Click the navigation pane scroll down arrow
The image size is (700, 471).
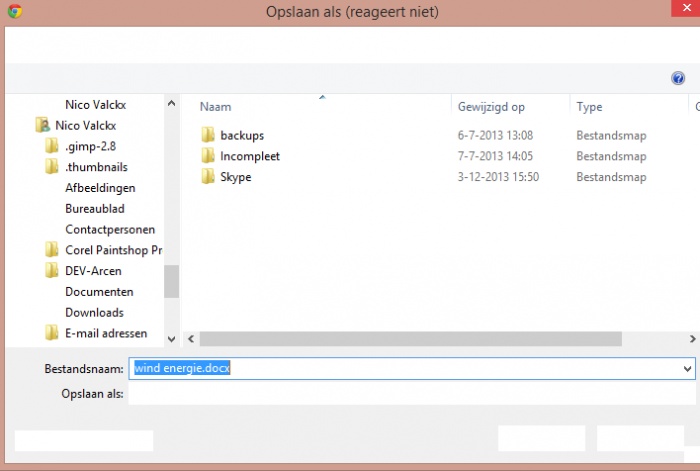click(x=171, y=339)
